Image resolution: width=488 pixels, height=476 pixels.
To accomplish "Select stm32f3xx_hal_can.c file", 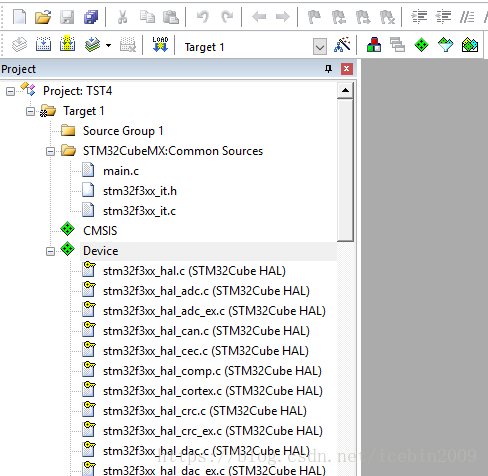I will (x=206, y=331).
